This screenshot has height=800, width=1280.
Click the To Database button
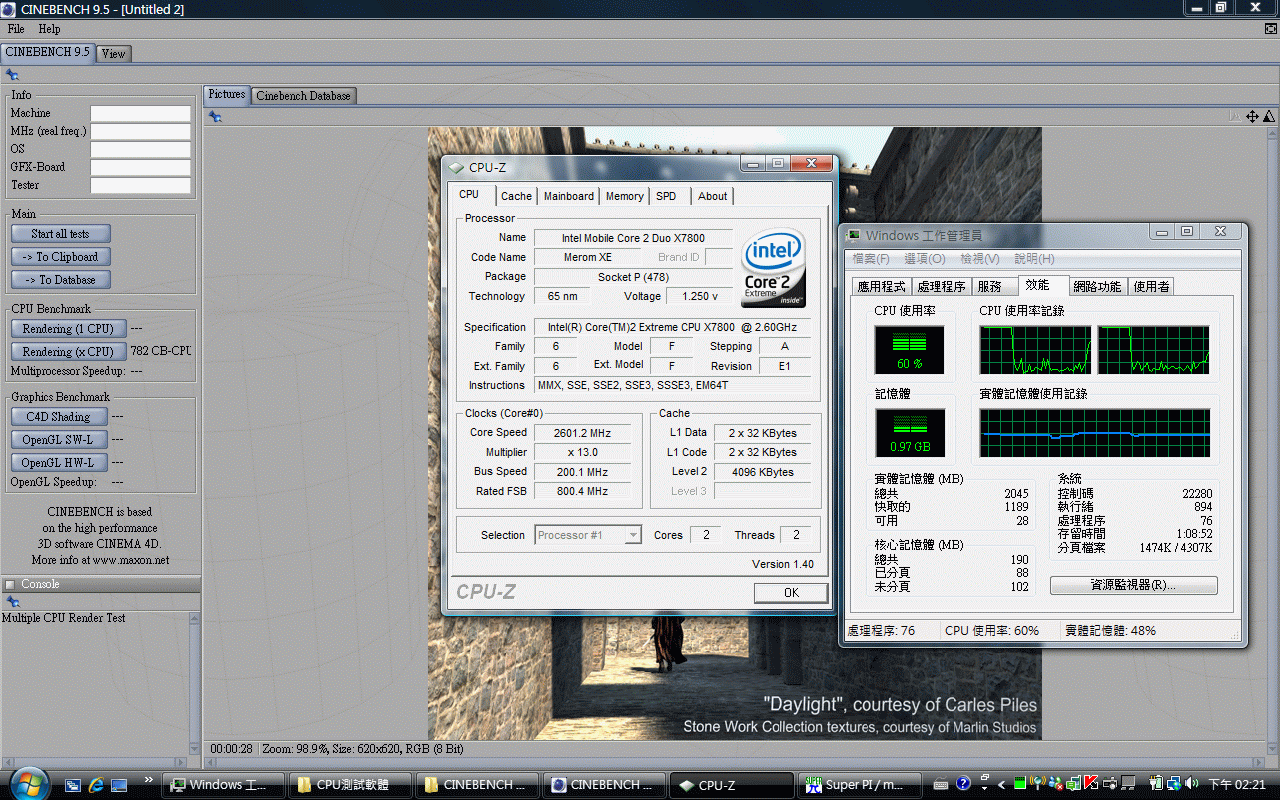[61, 280]
